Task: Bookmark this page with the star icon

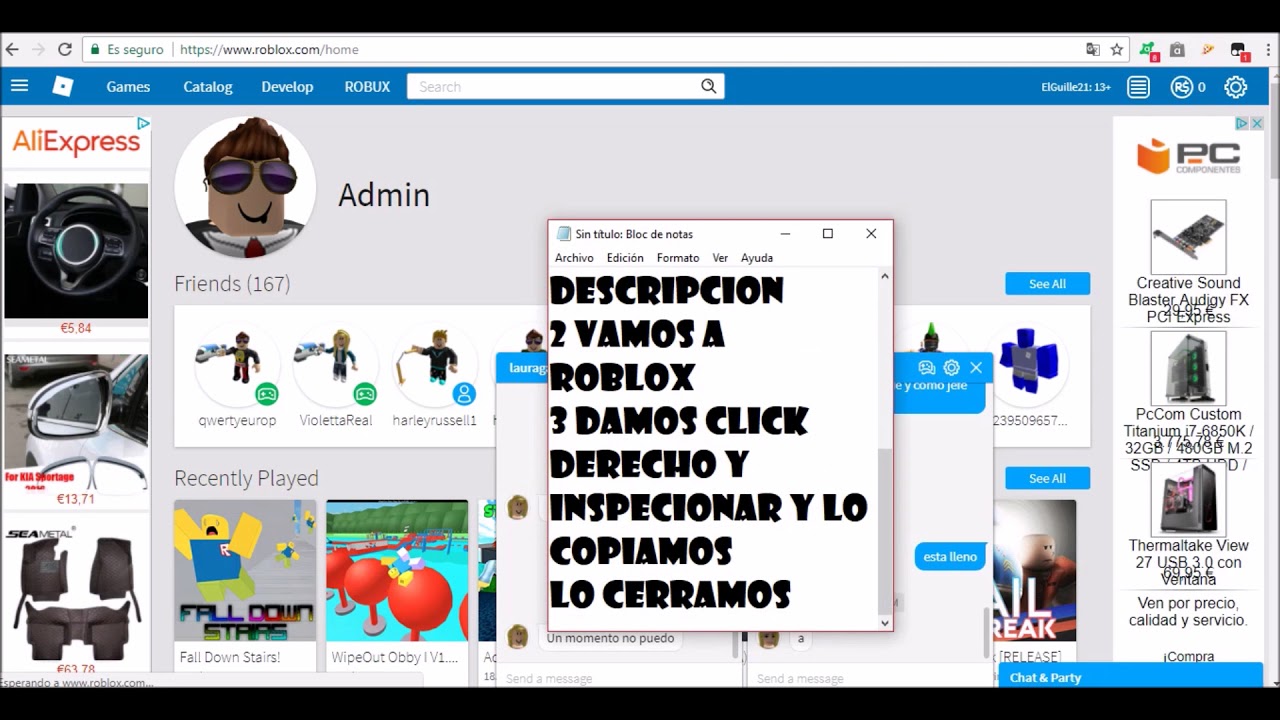Action: [1117, 49]
